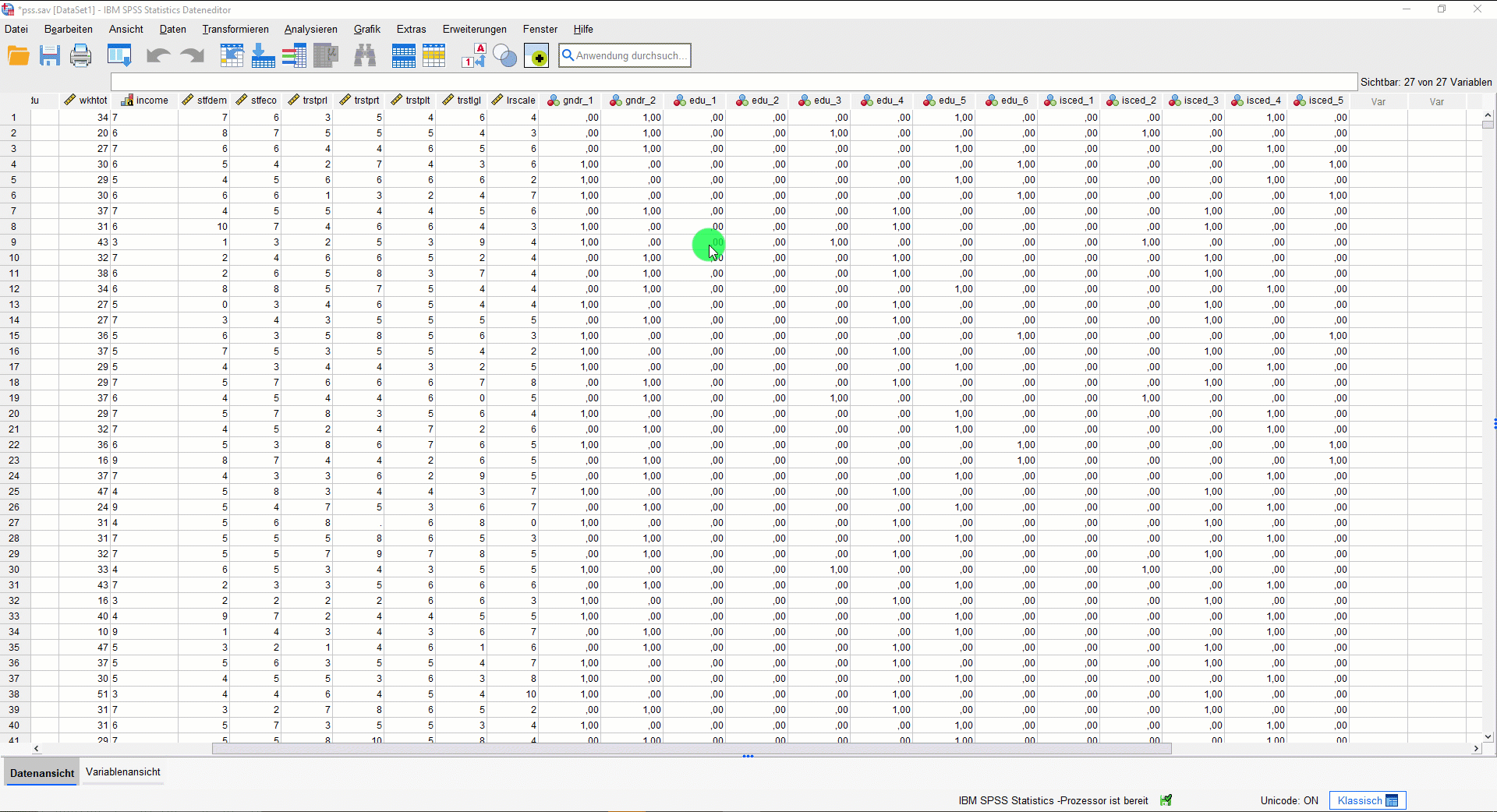The height and width of the screenshot is (812, 1497).
Task: Open the Grafik menu
Action: click(x=367, y=29)
